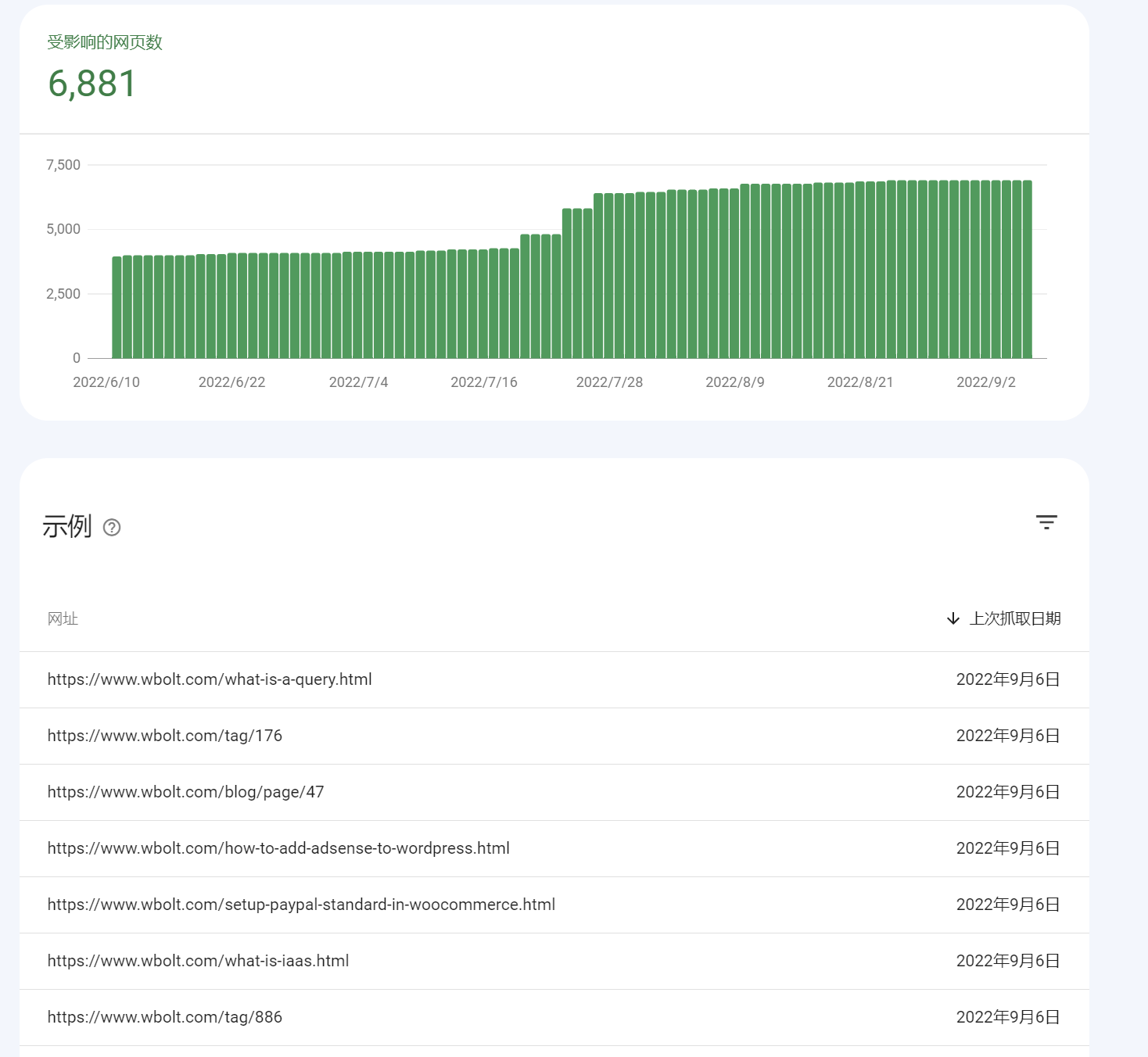Click the chart bar above 2022/8/9
This screenshot has height=1057, width=1148.
pyautogui.click(x=735, y=274)
